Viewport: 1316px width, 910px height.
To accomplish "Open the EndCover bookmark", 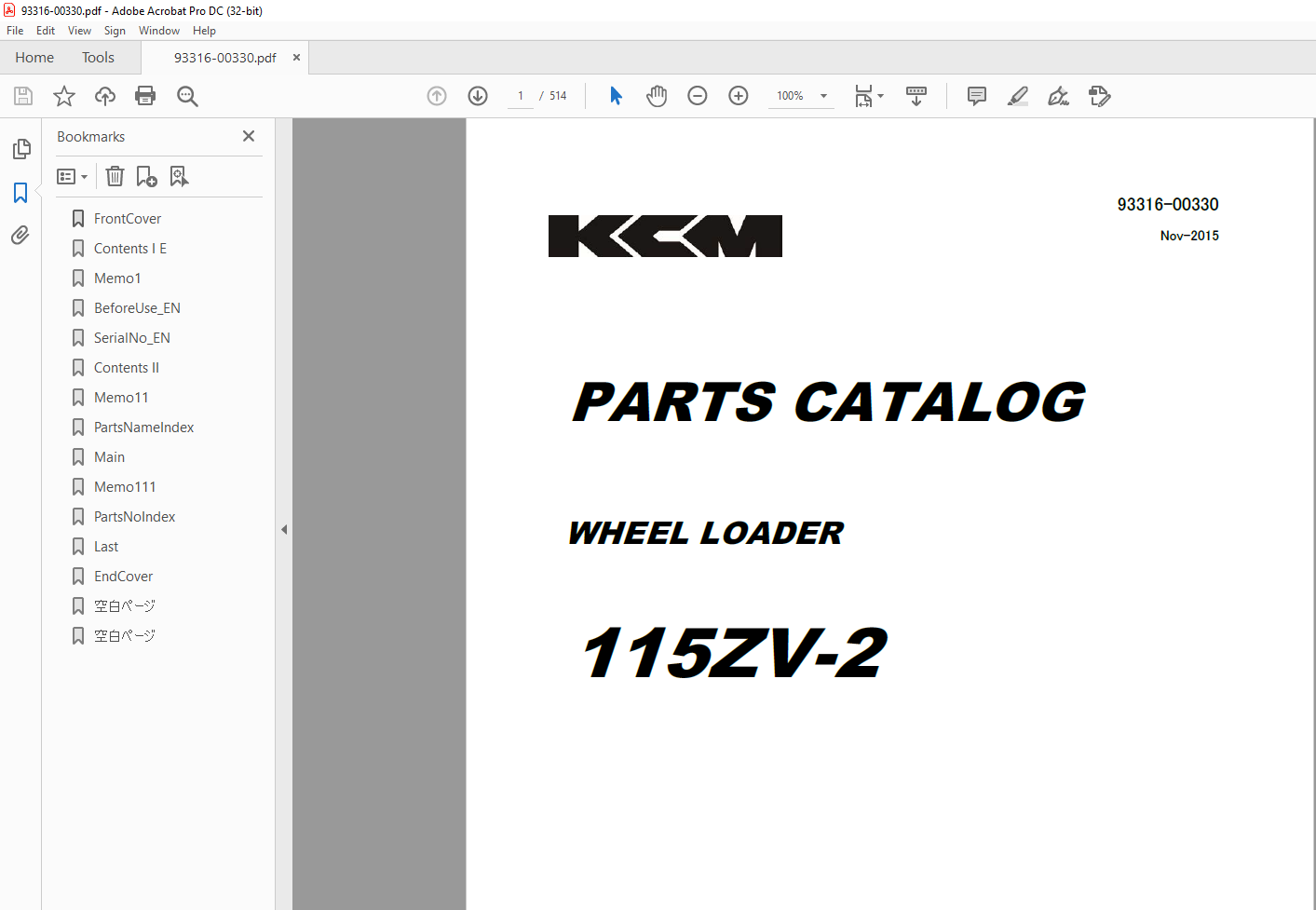I will coord(123,577).
